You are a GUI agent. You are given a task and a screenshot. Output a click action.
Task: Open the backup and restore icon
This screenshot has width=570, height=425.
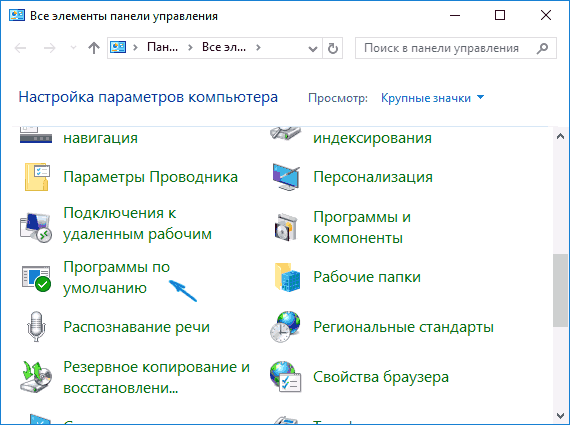[x=36, y=377]
